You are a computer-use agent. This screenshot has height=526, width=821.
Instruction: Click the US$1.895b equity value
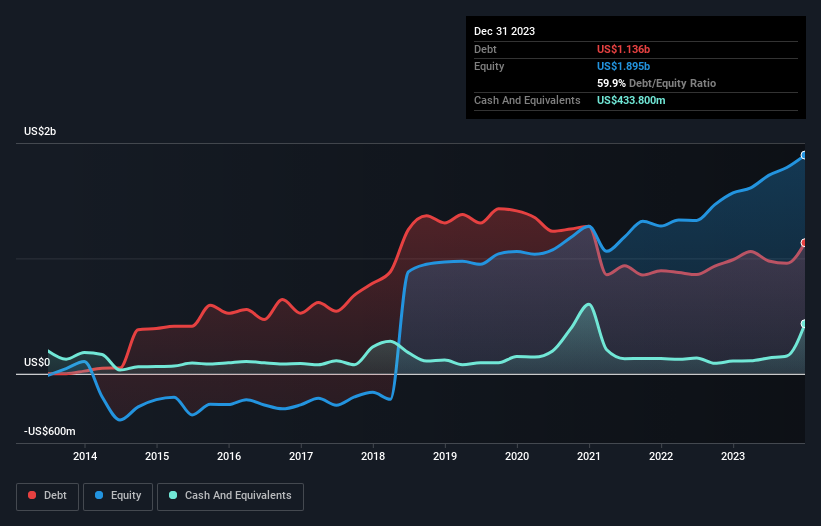[623, 66]
